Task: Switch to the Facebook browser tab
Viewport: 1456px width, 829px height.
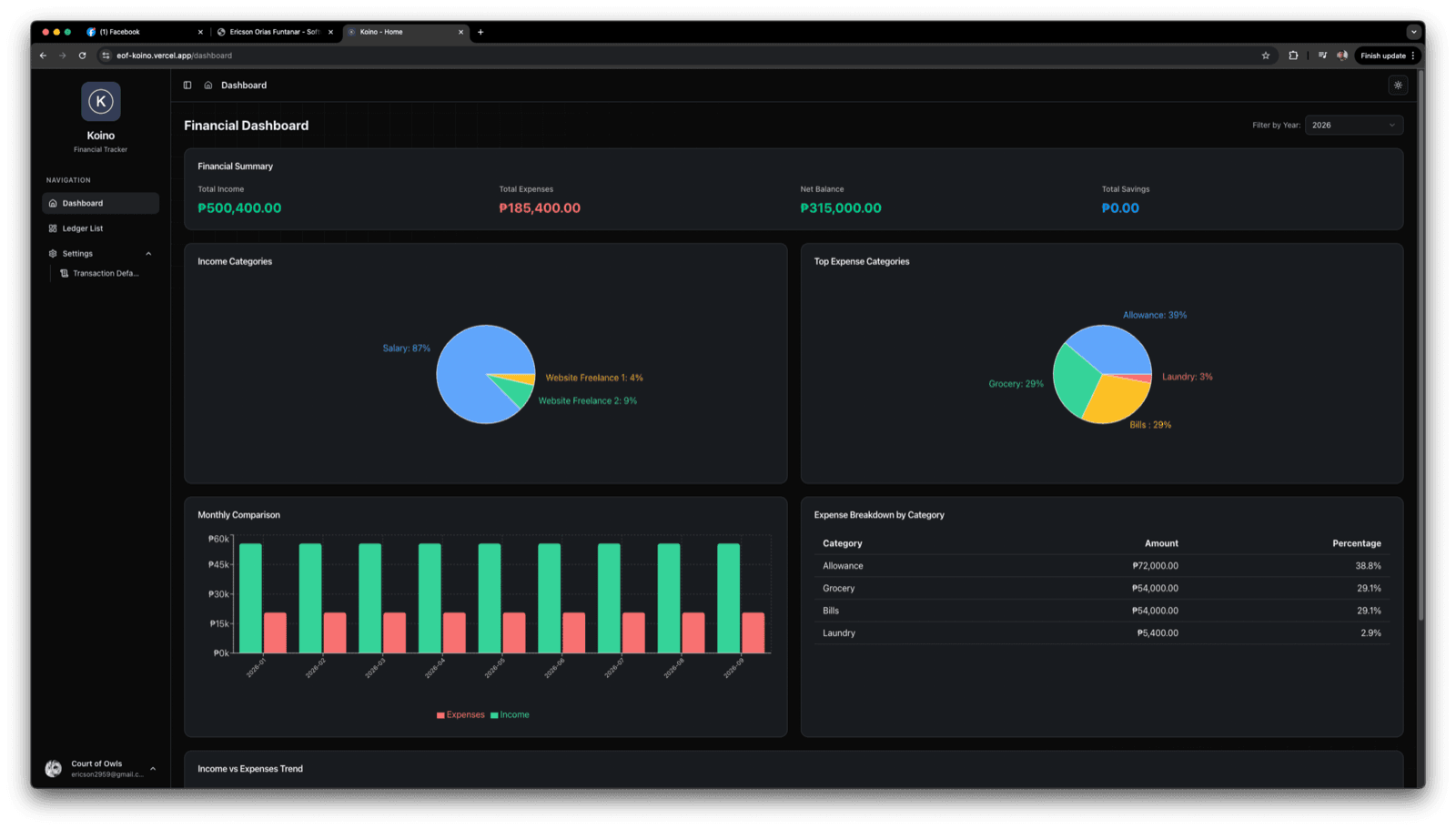Action: point(144,32)
